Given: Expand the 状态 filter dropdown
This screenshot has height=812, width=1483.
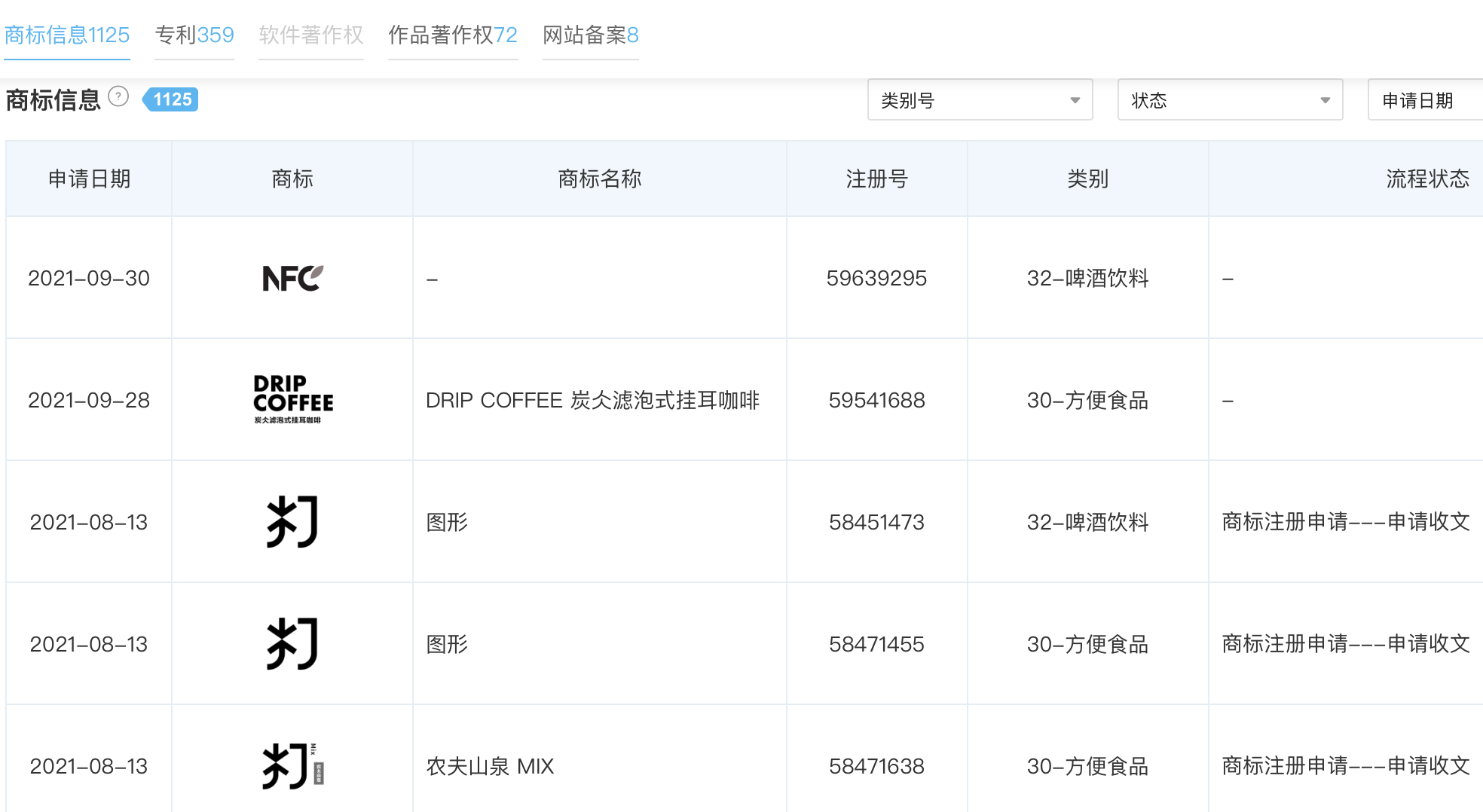Looking at the screenshot, I should coord(1230,100).
